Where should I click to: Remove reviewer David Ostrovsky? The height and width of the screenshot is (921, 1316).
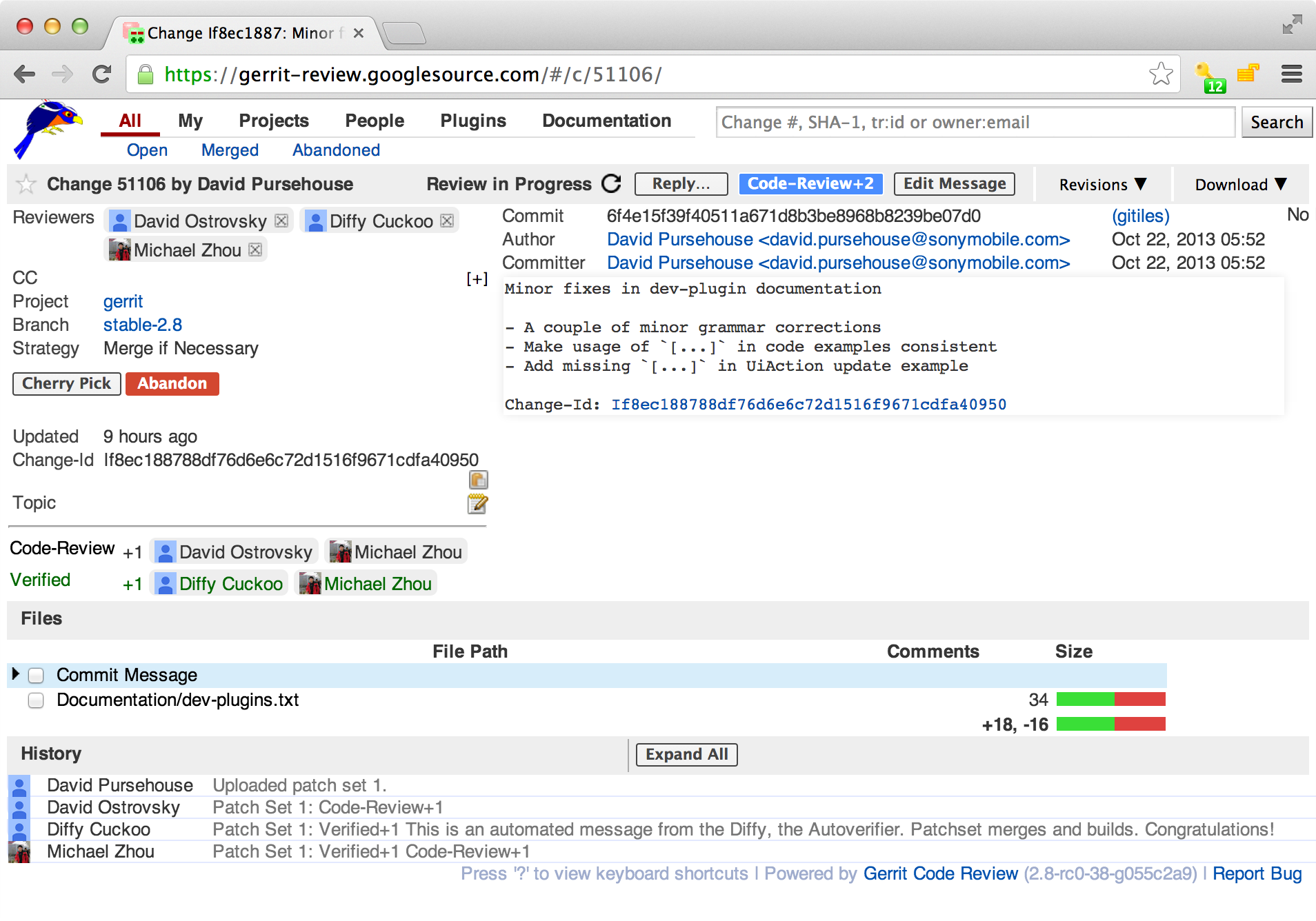pyautogui.click(x=281, y=221)
